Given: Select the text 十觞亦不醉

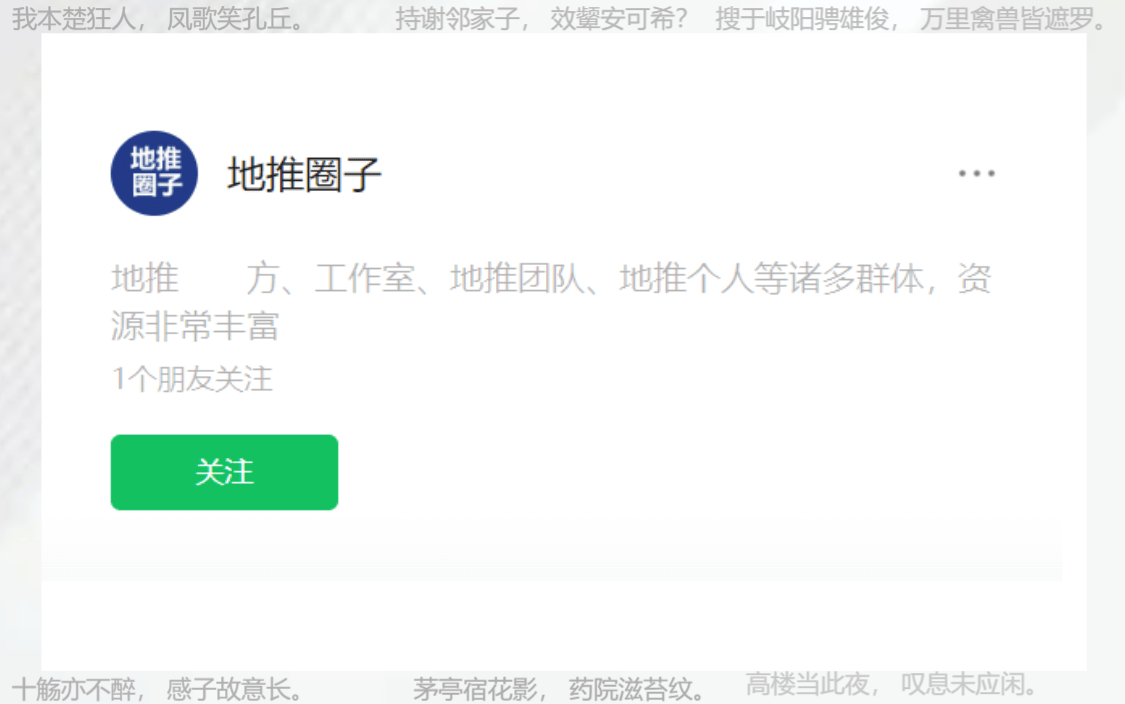Looking at the screenshot, I should tap(74, 689).
